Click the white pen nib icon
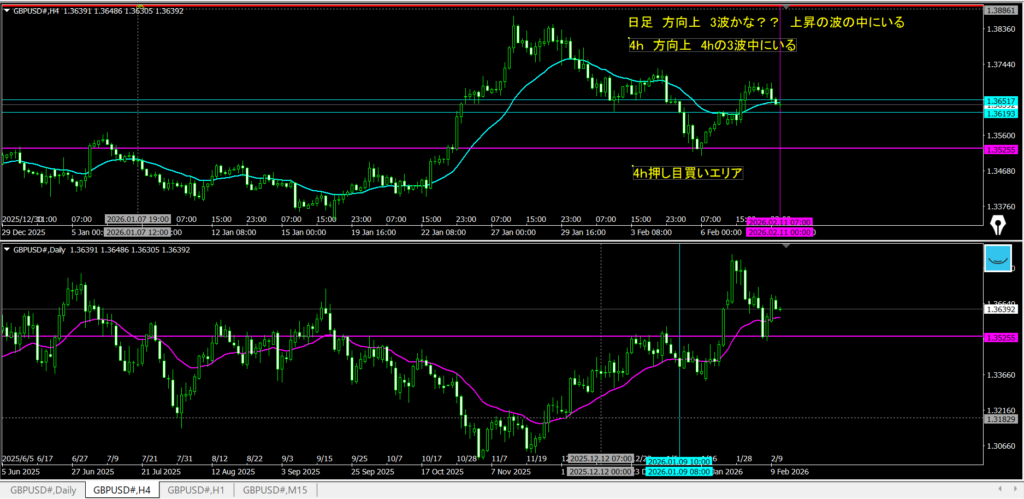 (997, 221)
